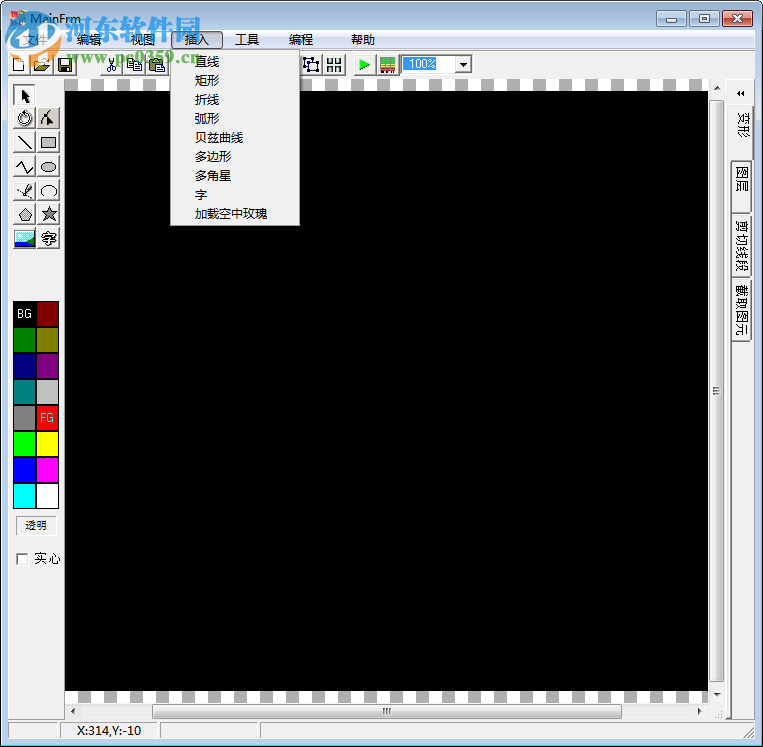Image resolution: width=763 pixels, height=747 pixels.
Task: Select the rectangle tool
Action: click(x=48, y=142)
